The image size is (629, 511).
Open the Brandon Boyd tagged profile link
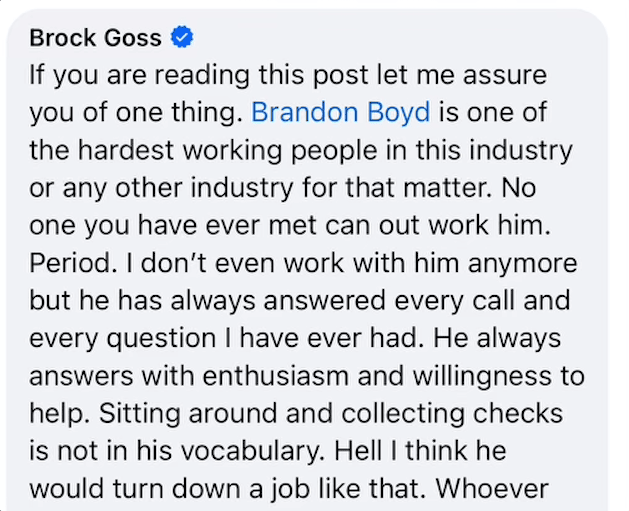[341, 112]
